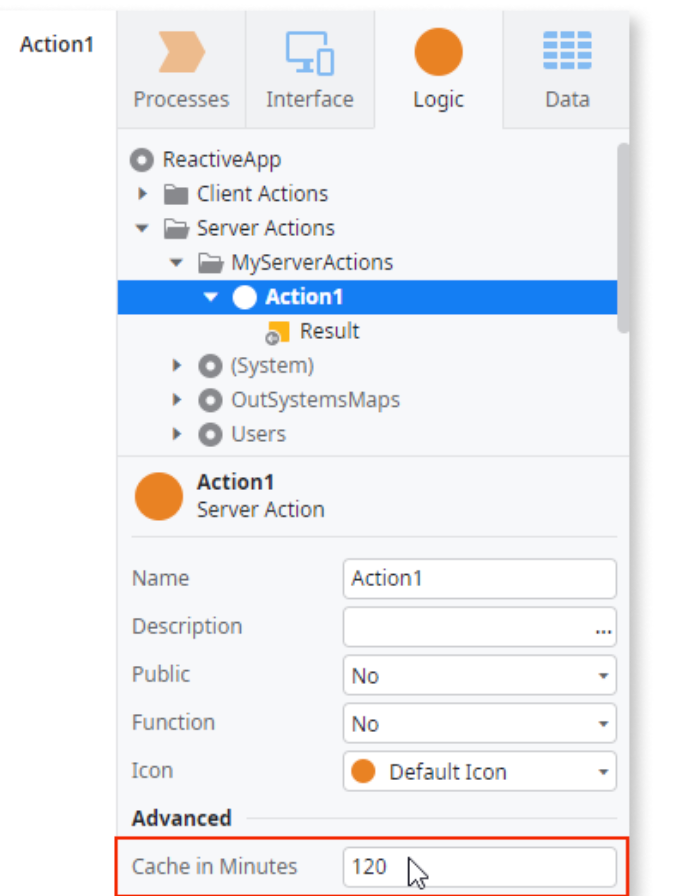Screen dimensions: 678x896
Task: Click the tree panel vertical scrollbar
Action: pos(623,238)
